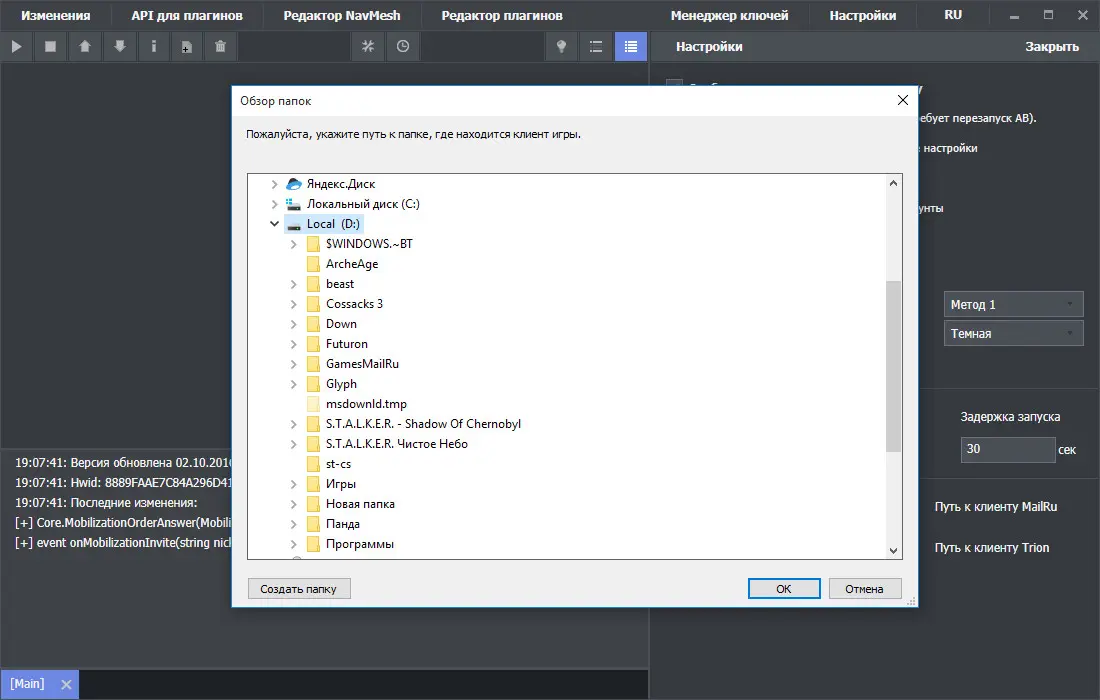Open the 'Менеджер ключей' menu item
The width and height of the screenshot is (1100, 700).
729,15
